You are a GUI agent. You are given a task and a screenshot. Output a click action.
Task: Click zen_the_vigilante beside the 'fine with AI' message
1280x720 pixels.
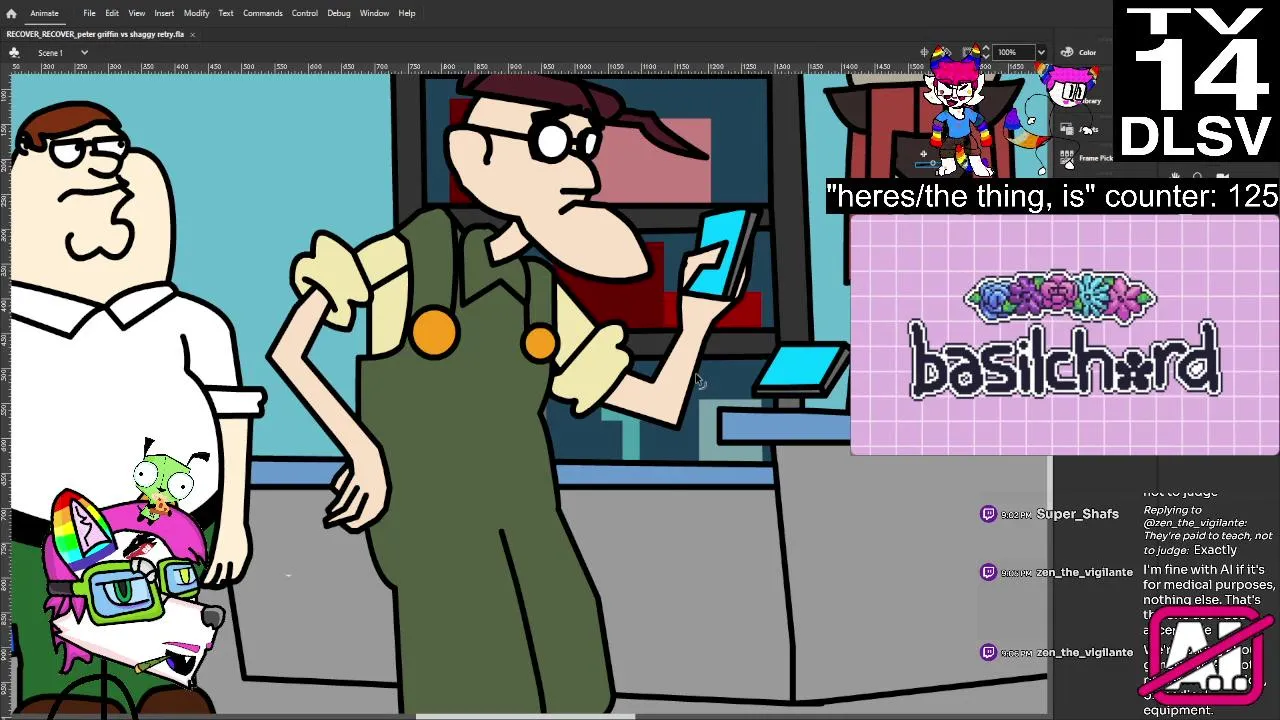(x=1084, y=572)
